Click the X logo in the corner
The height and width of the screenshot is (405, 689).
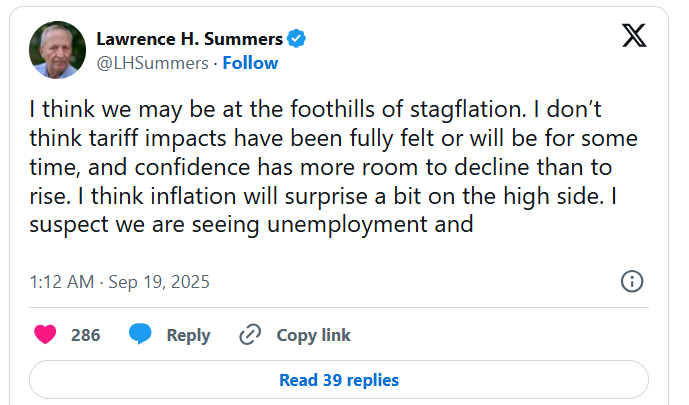point(634,37)
